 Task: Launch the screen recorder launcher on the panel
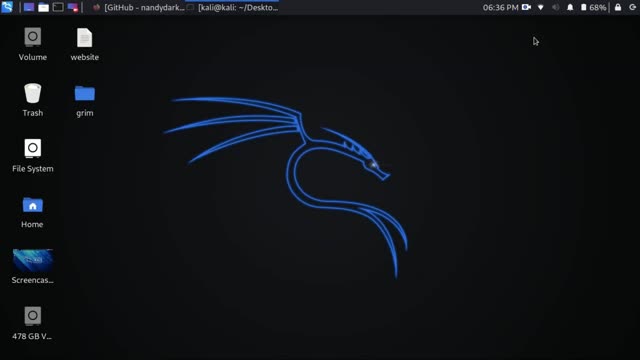click(x=73, y=7)
